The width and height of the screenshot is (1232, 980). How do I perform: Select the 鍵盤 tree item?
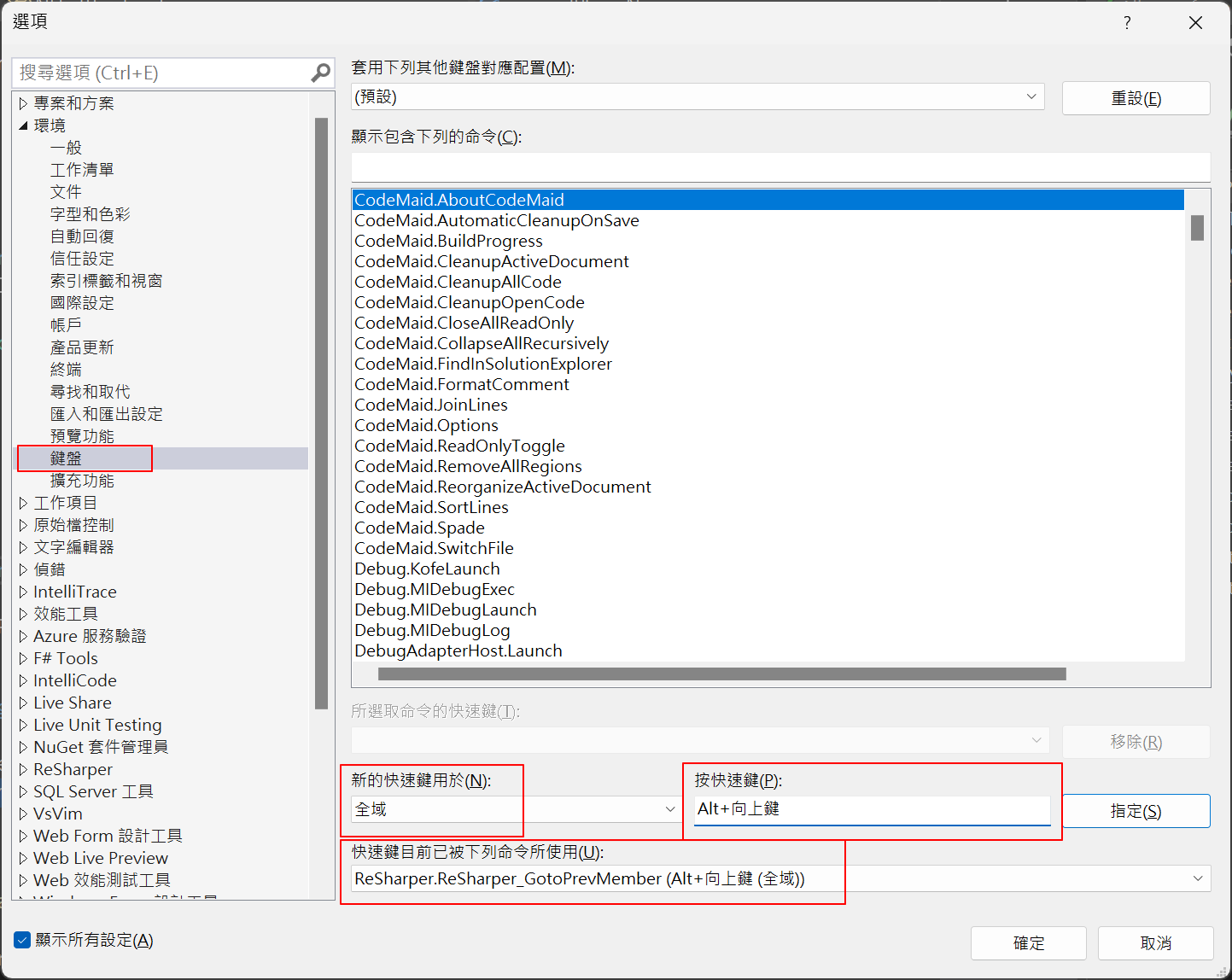[x=66, y=458]
